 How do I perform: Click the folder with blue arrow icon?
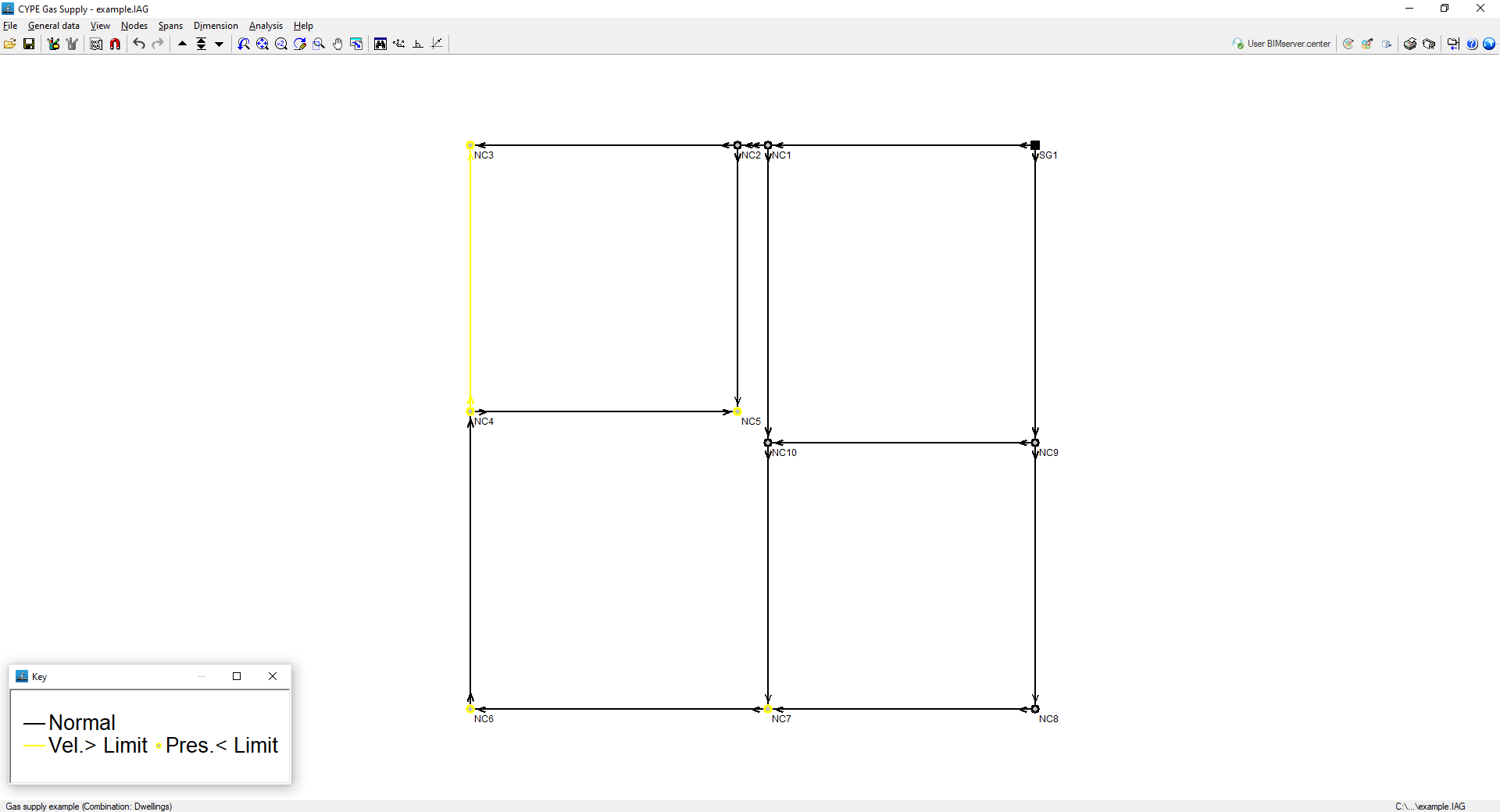click(x=1453, y=44)
